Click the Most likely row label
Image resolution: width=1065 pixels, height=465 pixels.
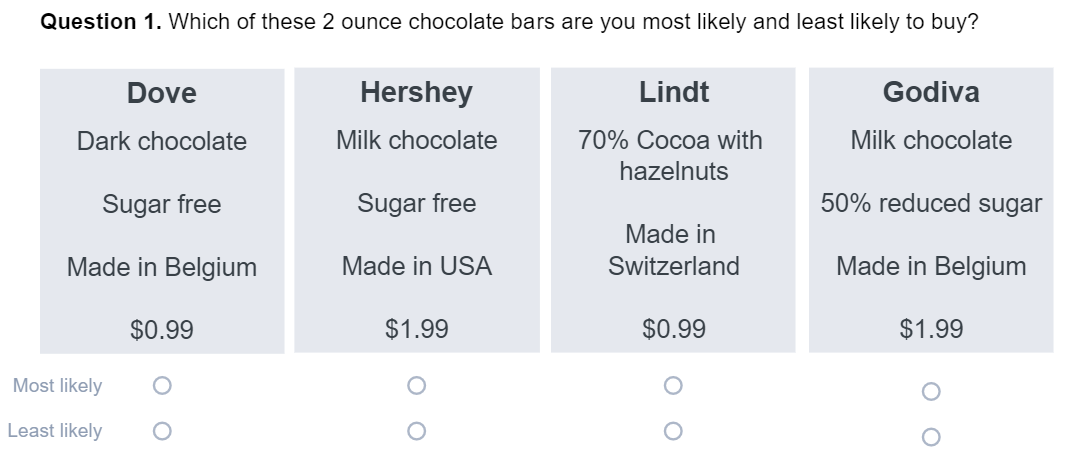tap(58, 386)
